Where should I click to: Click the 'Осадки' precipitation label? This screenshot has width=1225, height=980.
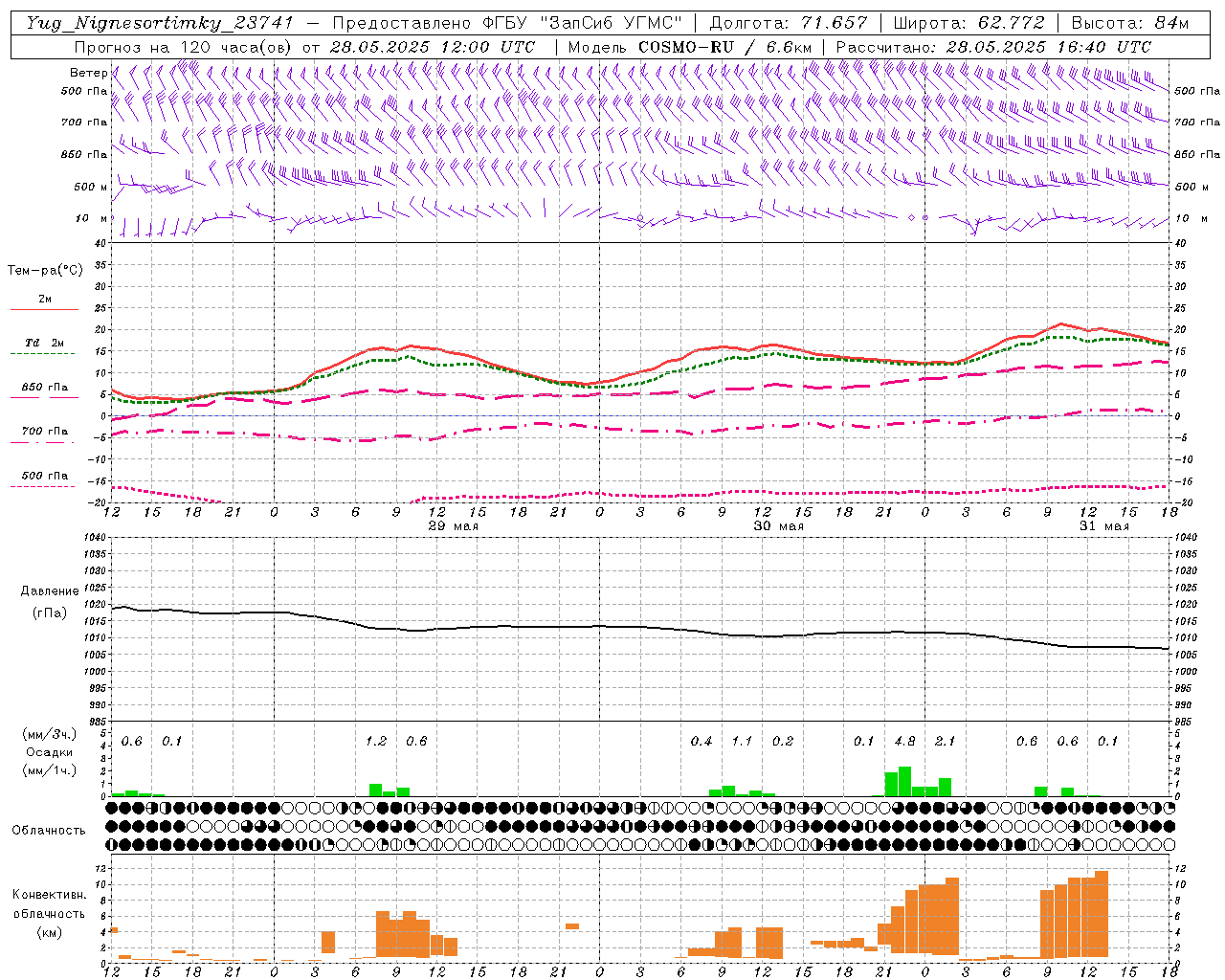pos(49,752)
